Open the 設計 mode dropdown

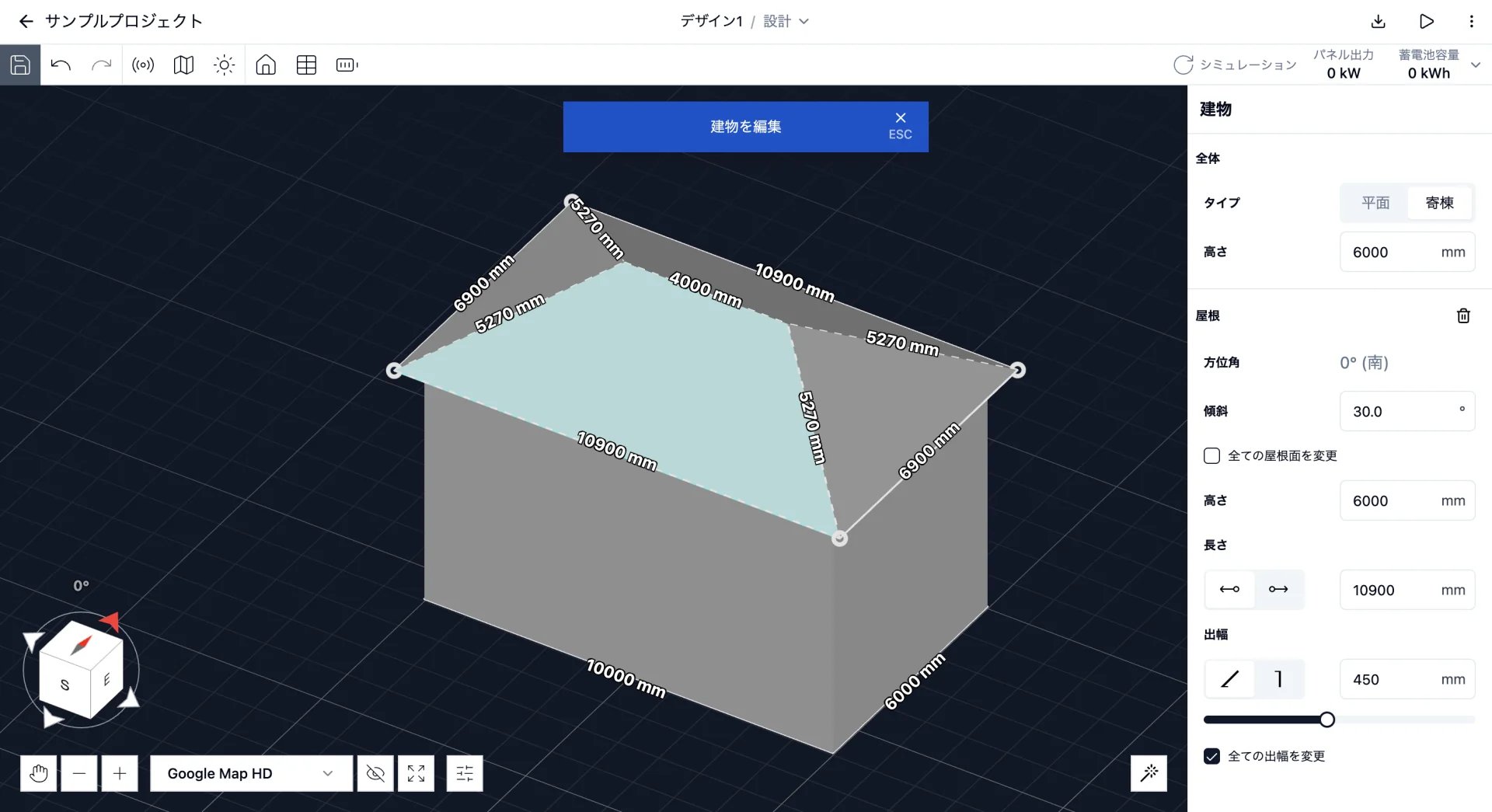pos(786,22)
